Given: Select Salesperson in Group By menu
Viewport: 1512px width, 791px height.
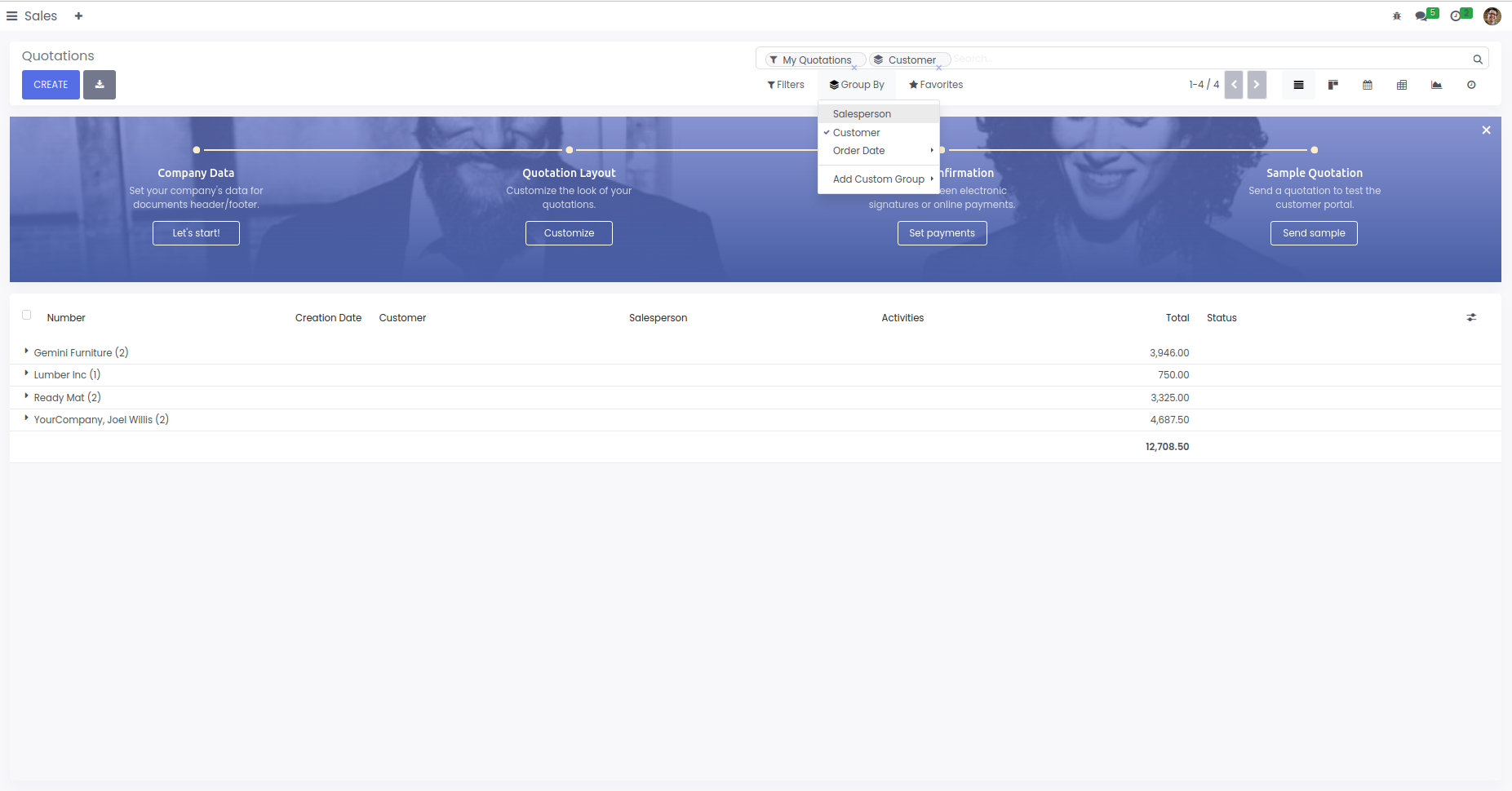Looking at the screenshot, I should click(862, 114).
